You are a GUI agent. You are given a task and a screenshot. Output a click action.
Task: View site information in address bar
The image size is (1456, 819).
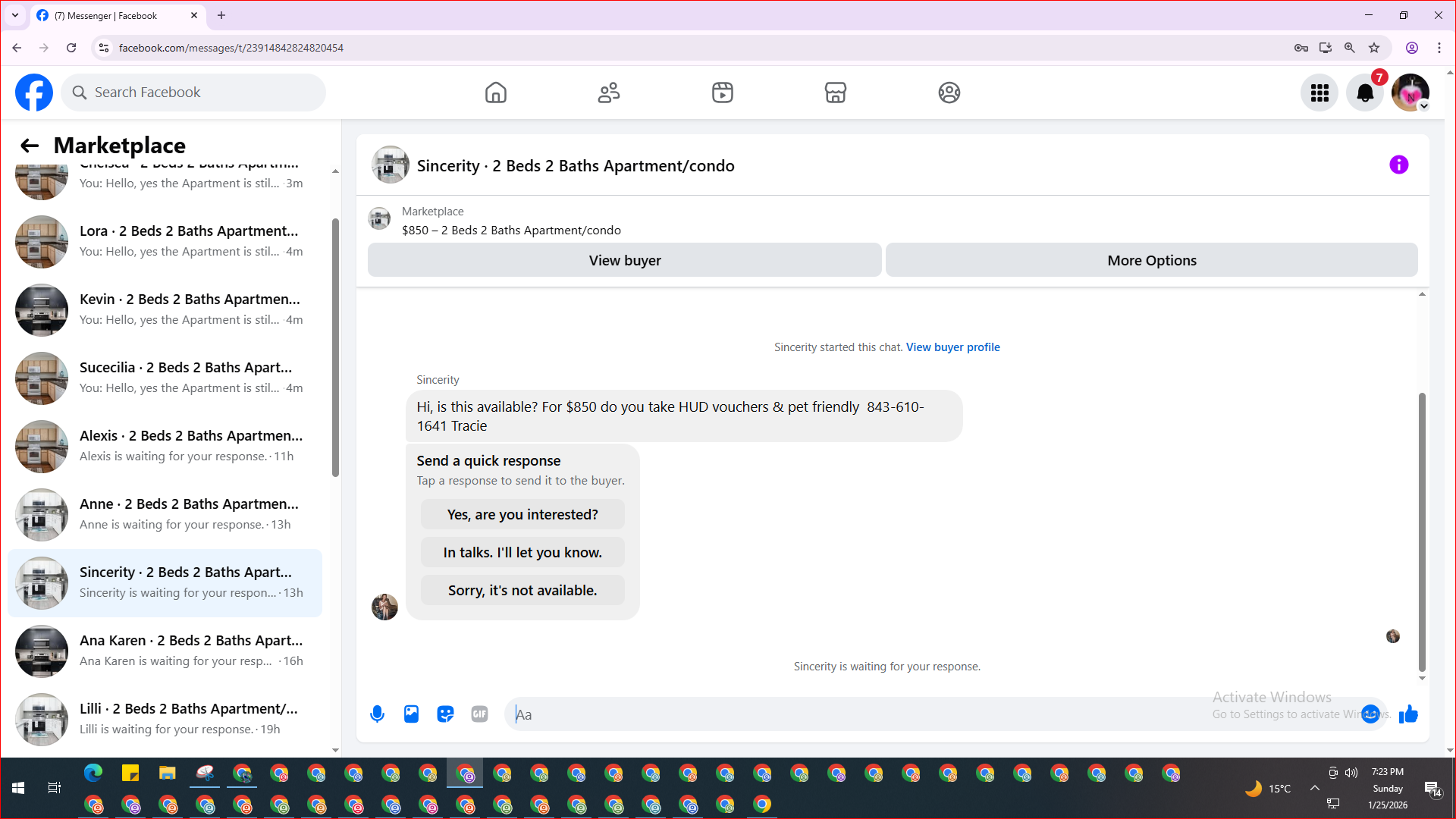(x=104, y=48)
